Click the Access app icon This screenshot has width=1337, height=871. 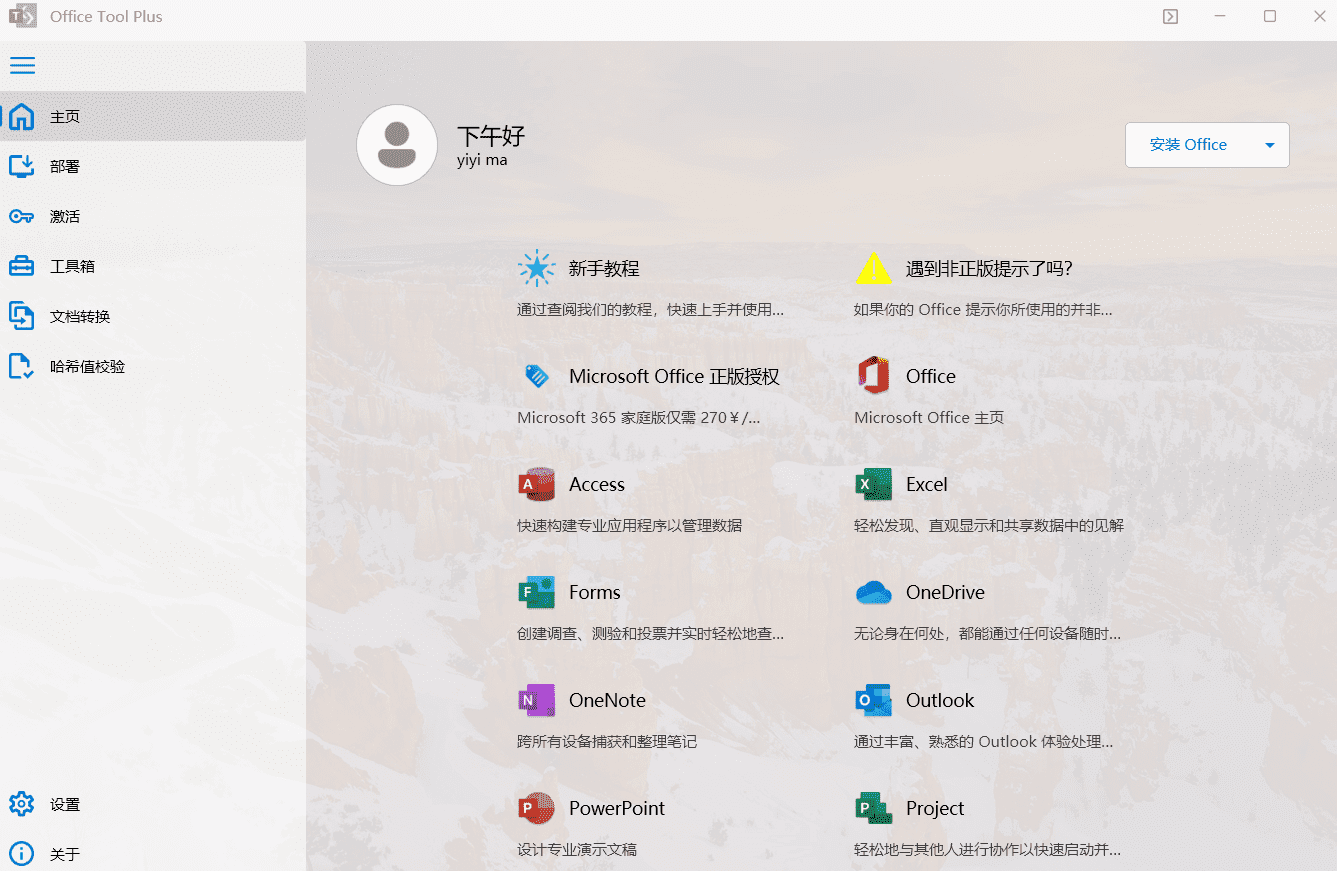point(537,484)
